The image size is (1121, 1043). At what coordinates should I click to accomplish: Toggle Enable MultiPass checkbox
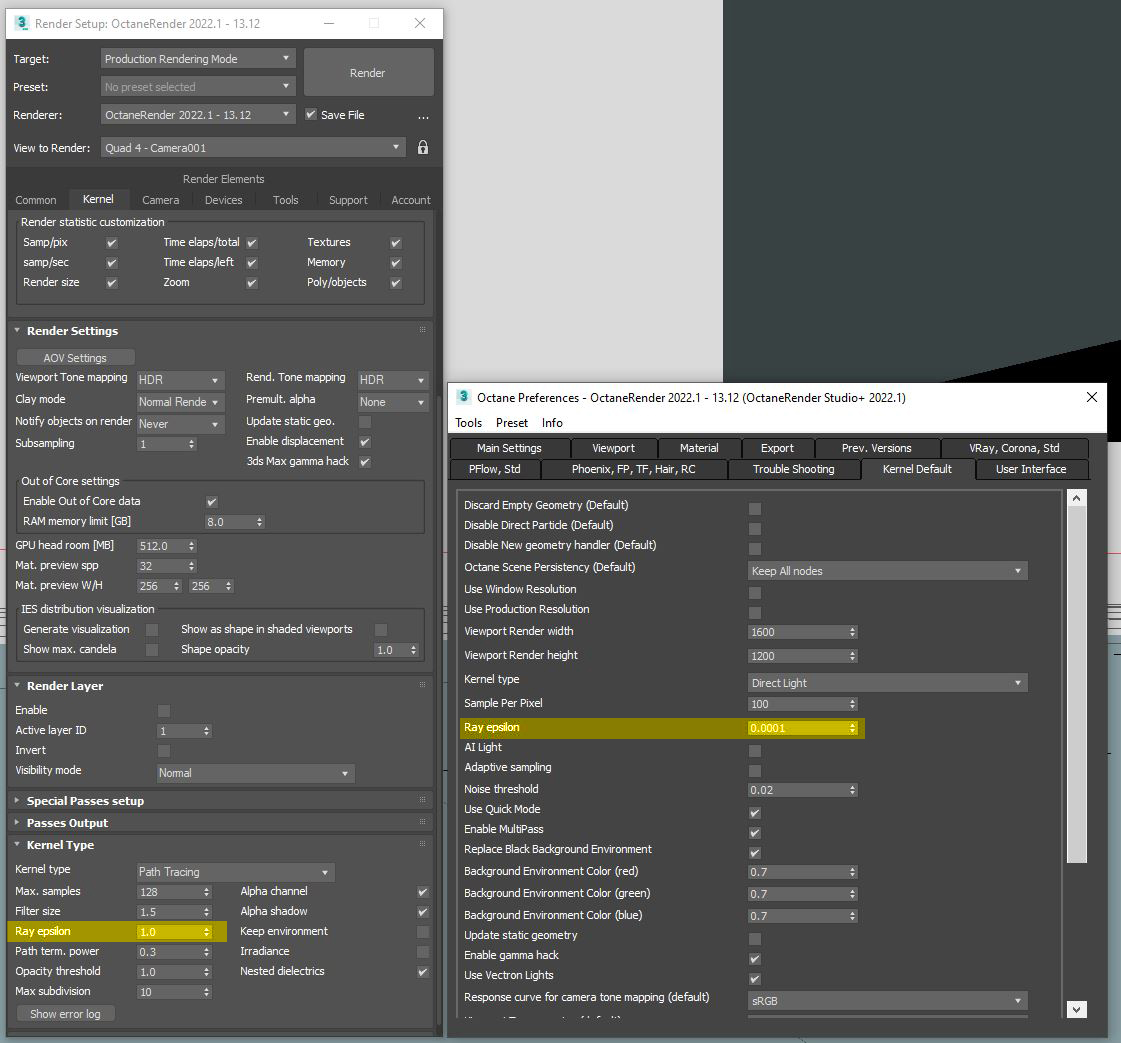pyautogui.click(x=755, y=833)
